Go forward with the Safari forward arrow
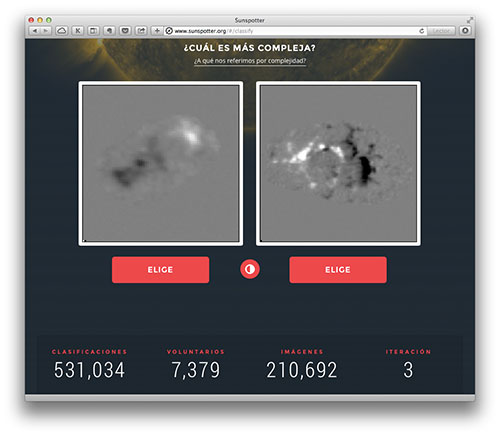The height and width of the screenshot is (436, 500). 46,31
